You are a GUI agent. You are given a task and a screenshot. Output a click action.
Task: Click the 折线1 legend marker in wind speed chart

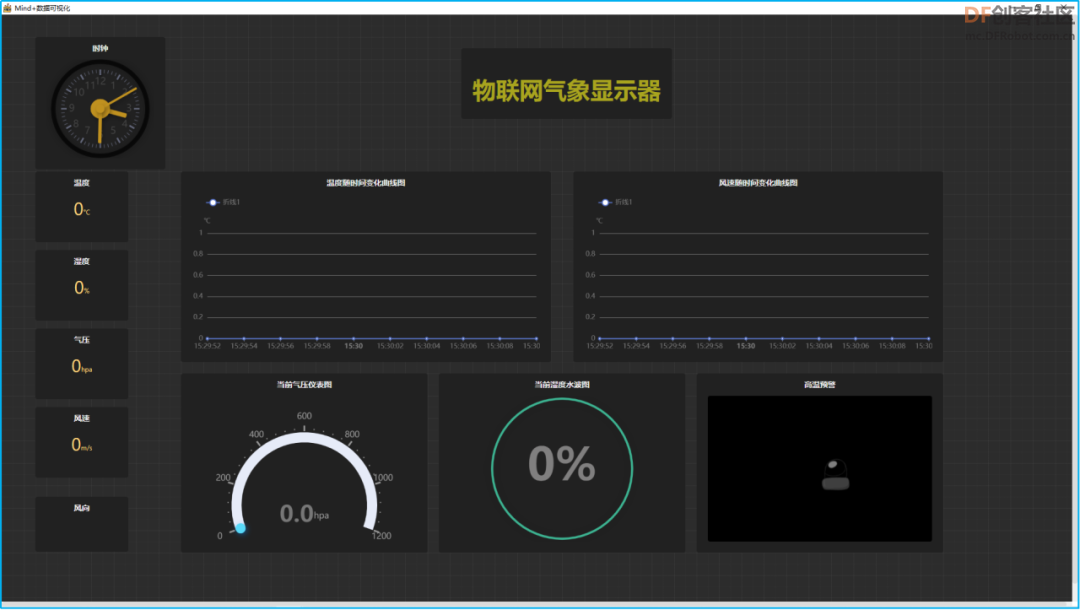(x=605, y=202)
